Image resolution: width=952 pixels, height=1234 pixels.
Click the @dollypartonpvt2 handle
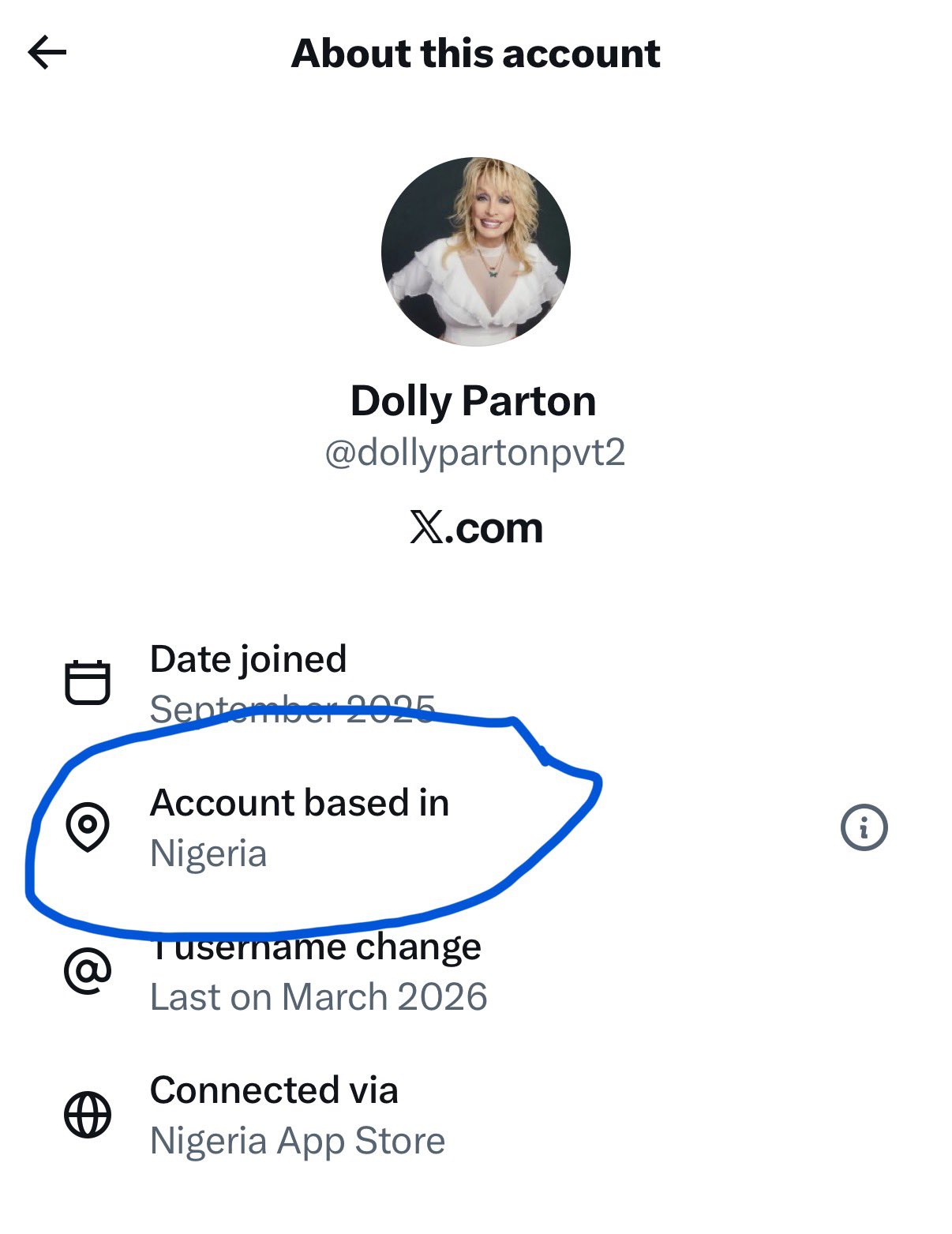point(475,453)
